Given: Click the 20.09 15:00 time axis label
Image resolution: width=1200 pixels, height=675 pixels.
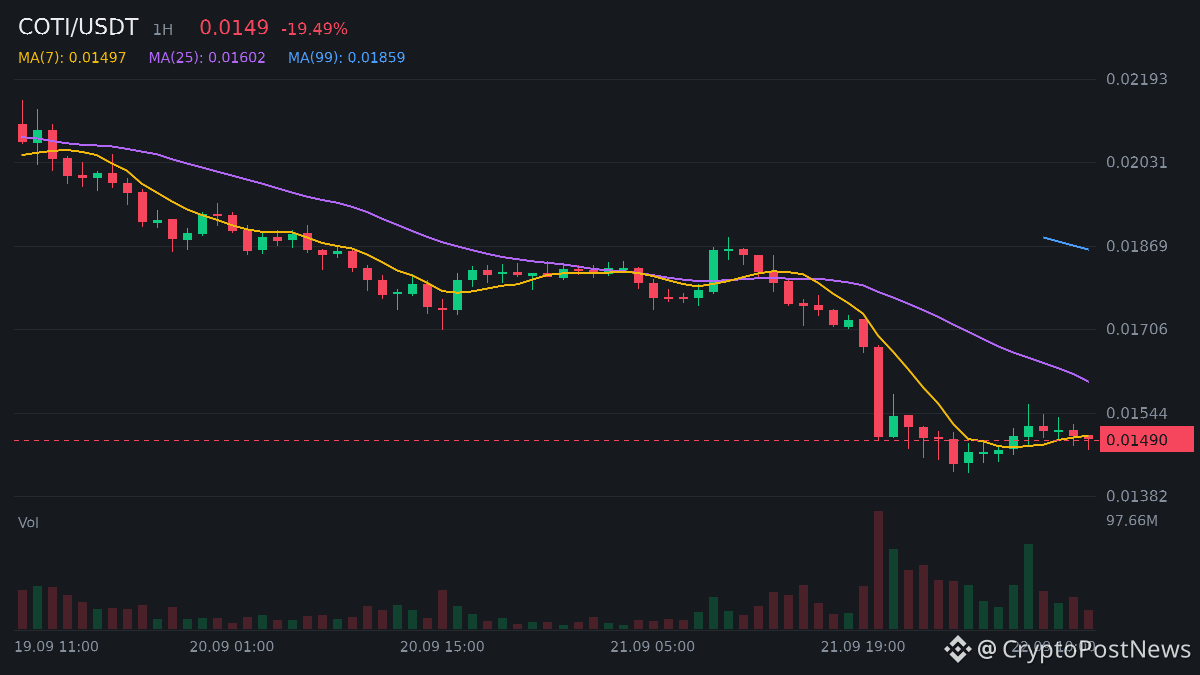Looking at the screenshot, I should coord(442,647).
